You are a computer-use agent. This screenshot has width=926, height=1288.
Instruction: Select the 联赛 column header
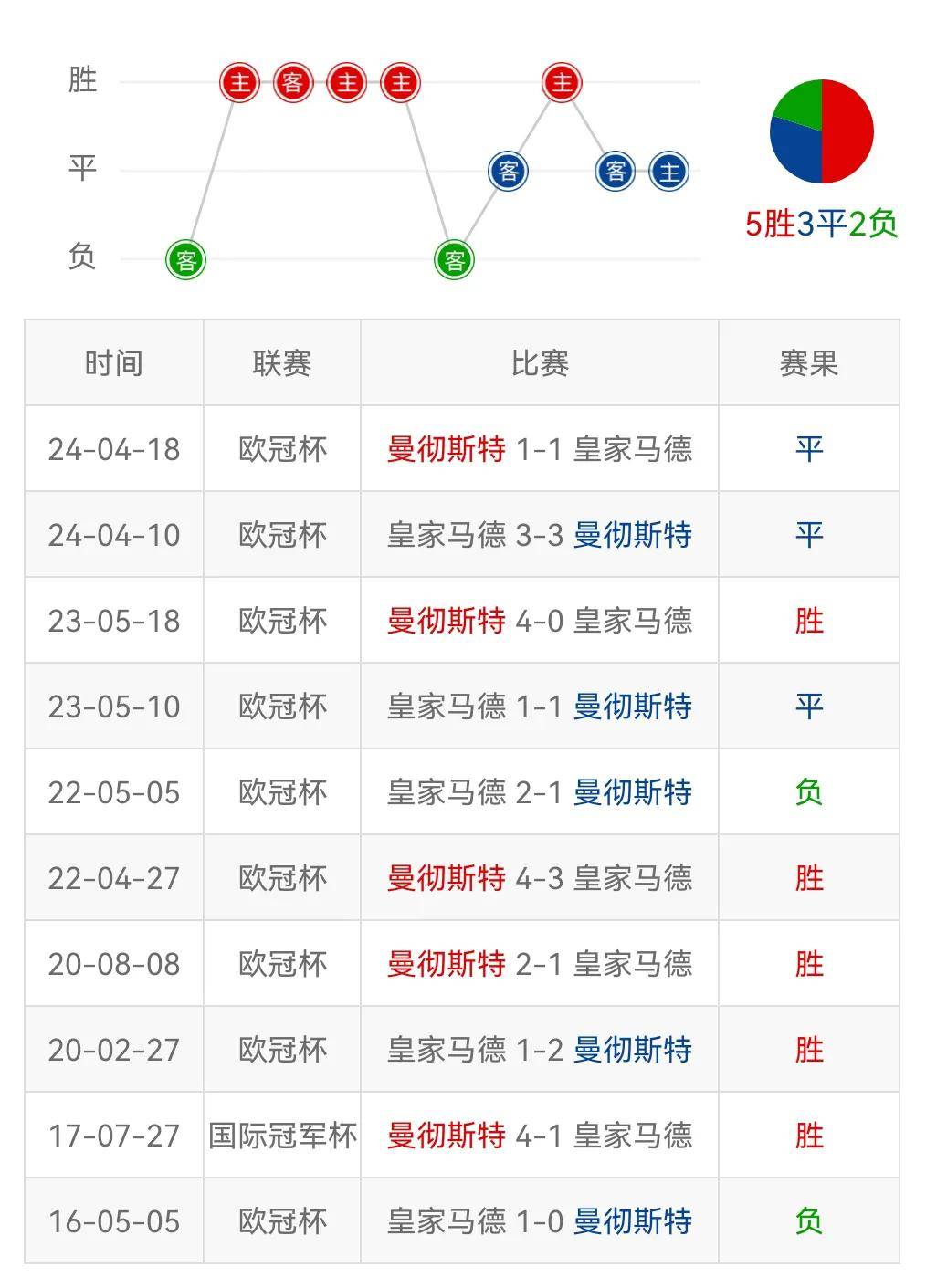(282, 363)
